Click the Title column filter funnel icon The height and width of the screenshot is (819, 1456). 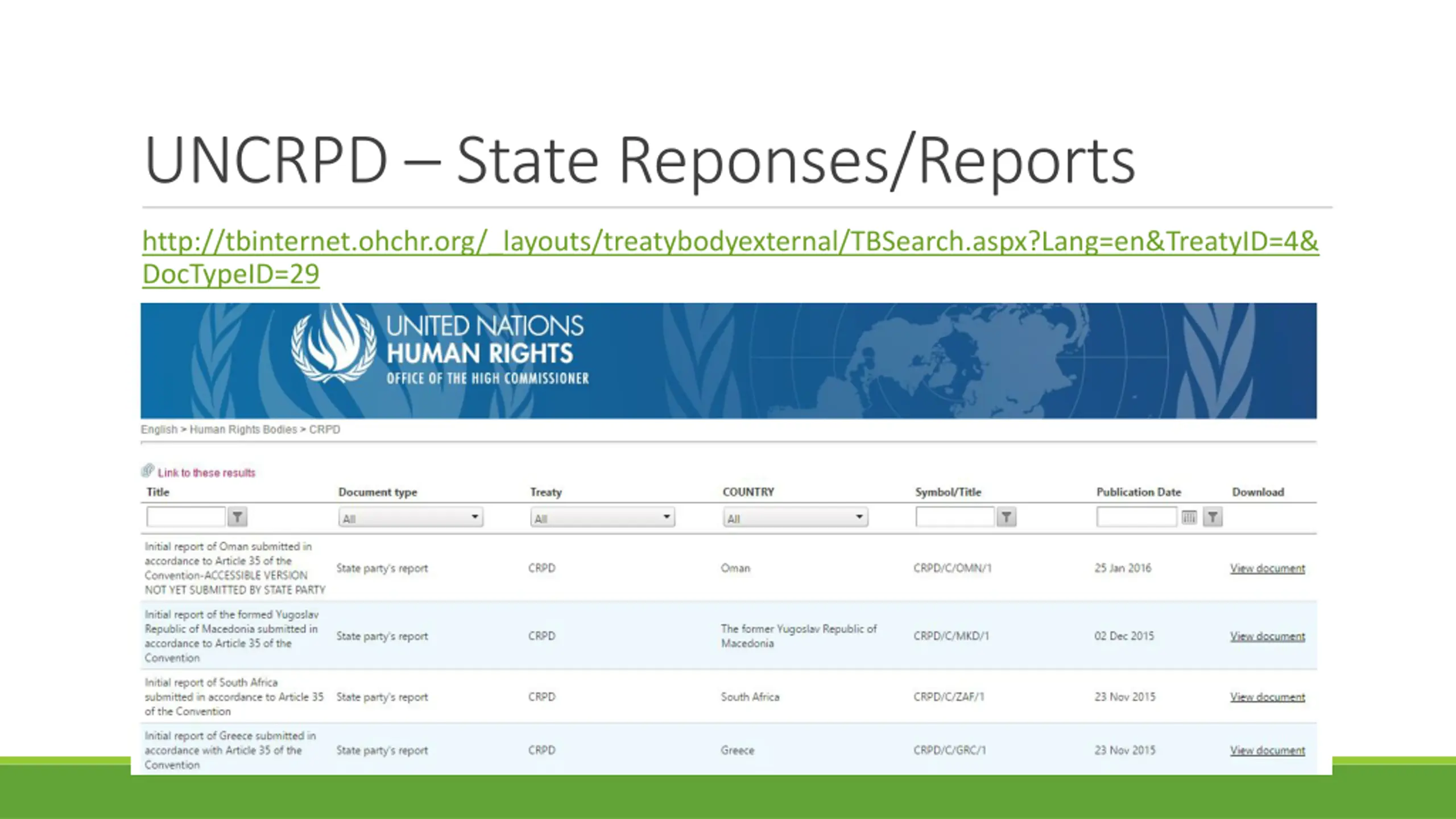(x=237, y=517)
